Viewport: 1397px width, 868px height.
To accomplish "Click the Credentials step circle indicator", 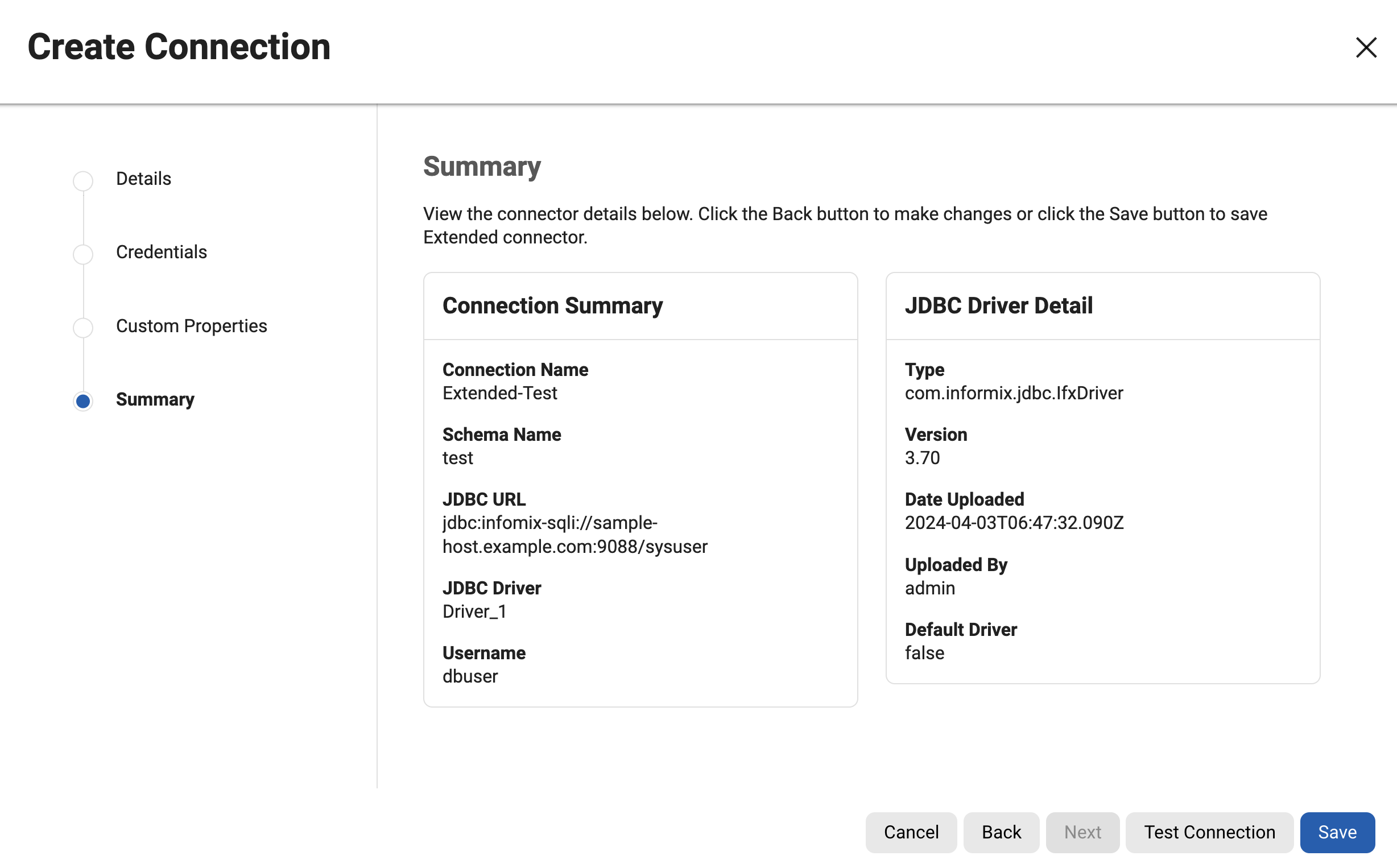I will 83,254.
